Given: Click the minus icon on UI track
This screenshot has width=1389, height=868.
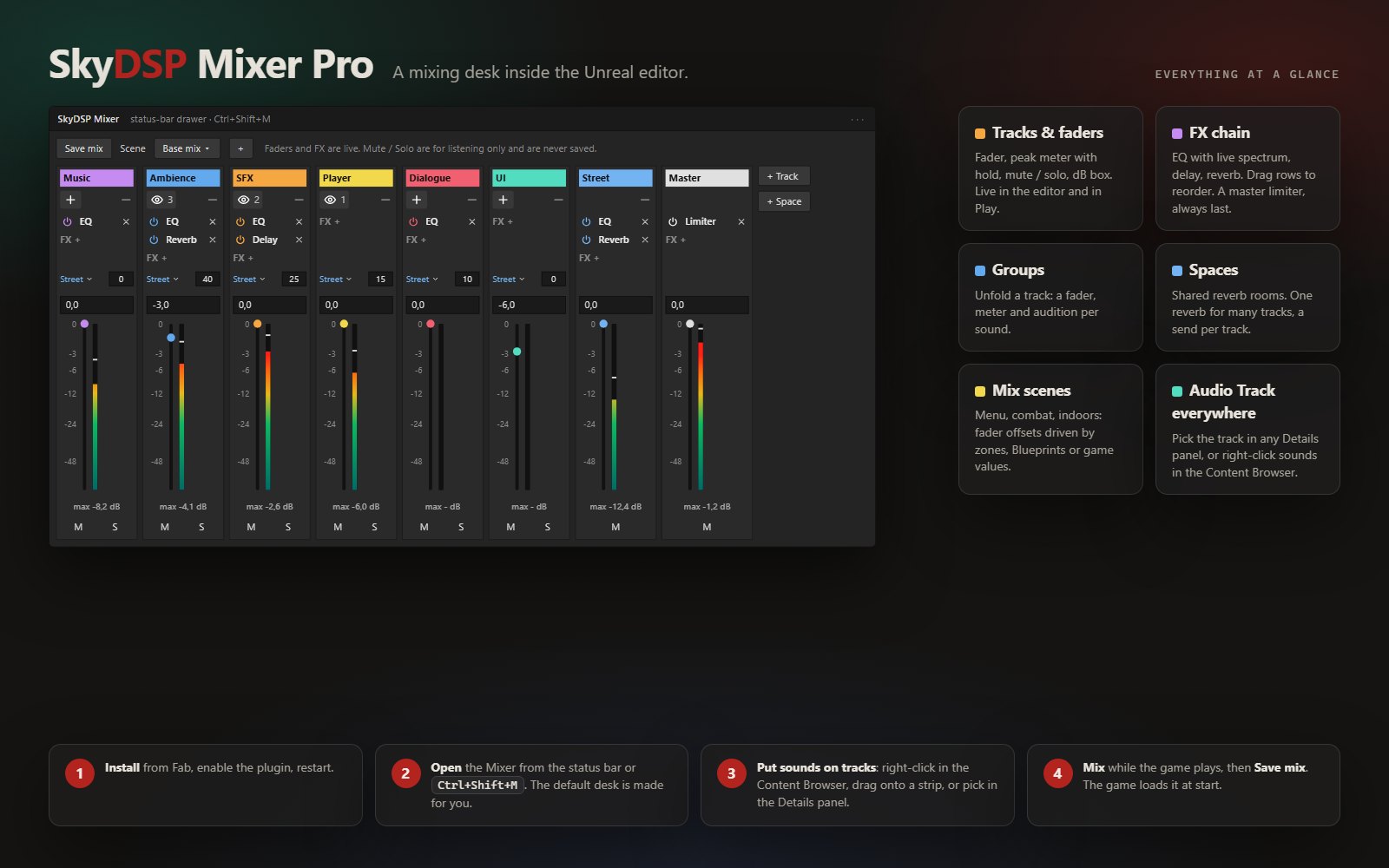Looking at the screenshot, I should click(x=558, y=200).
